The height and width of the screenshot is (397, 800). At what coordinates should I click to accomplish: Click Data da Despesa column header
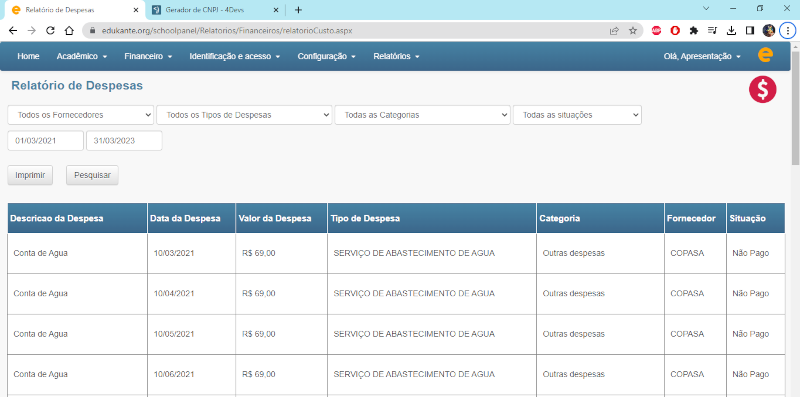192,218
